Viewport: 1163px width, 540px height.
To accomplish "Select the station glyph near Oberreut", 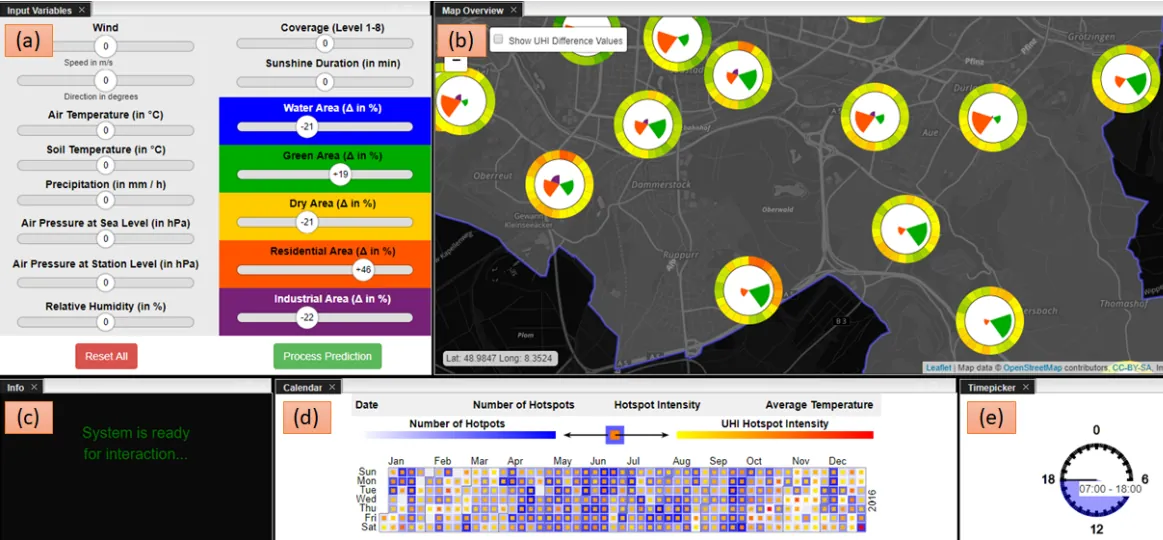I will (x=560, y=184).
